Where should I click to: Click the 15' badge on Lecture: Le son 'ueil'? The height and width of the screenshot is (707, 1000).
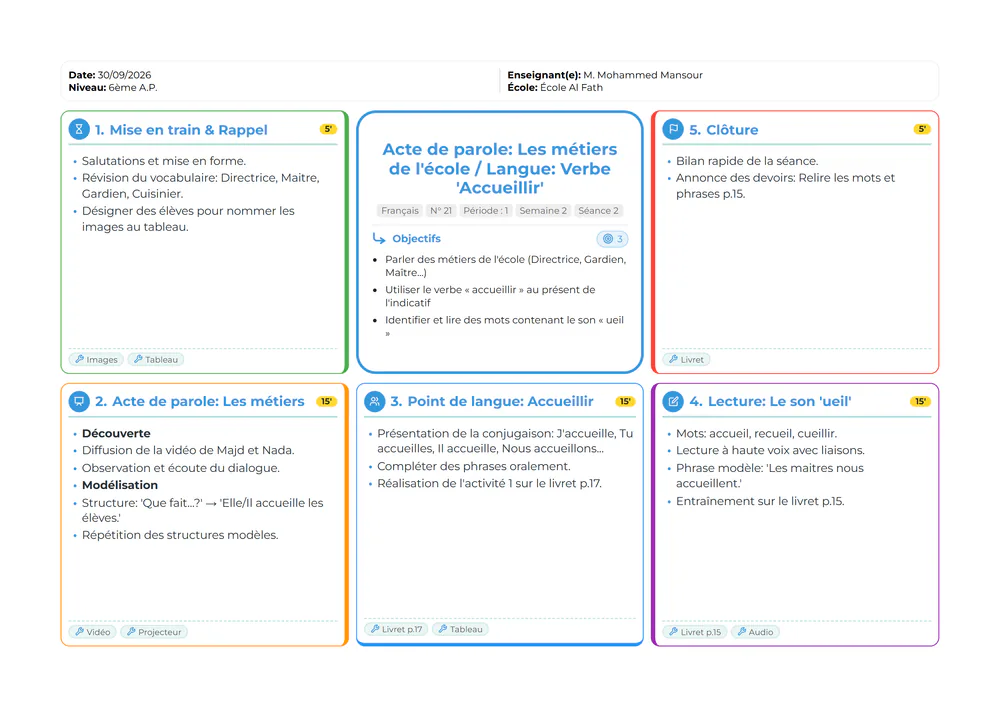pos(920,401)
